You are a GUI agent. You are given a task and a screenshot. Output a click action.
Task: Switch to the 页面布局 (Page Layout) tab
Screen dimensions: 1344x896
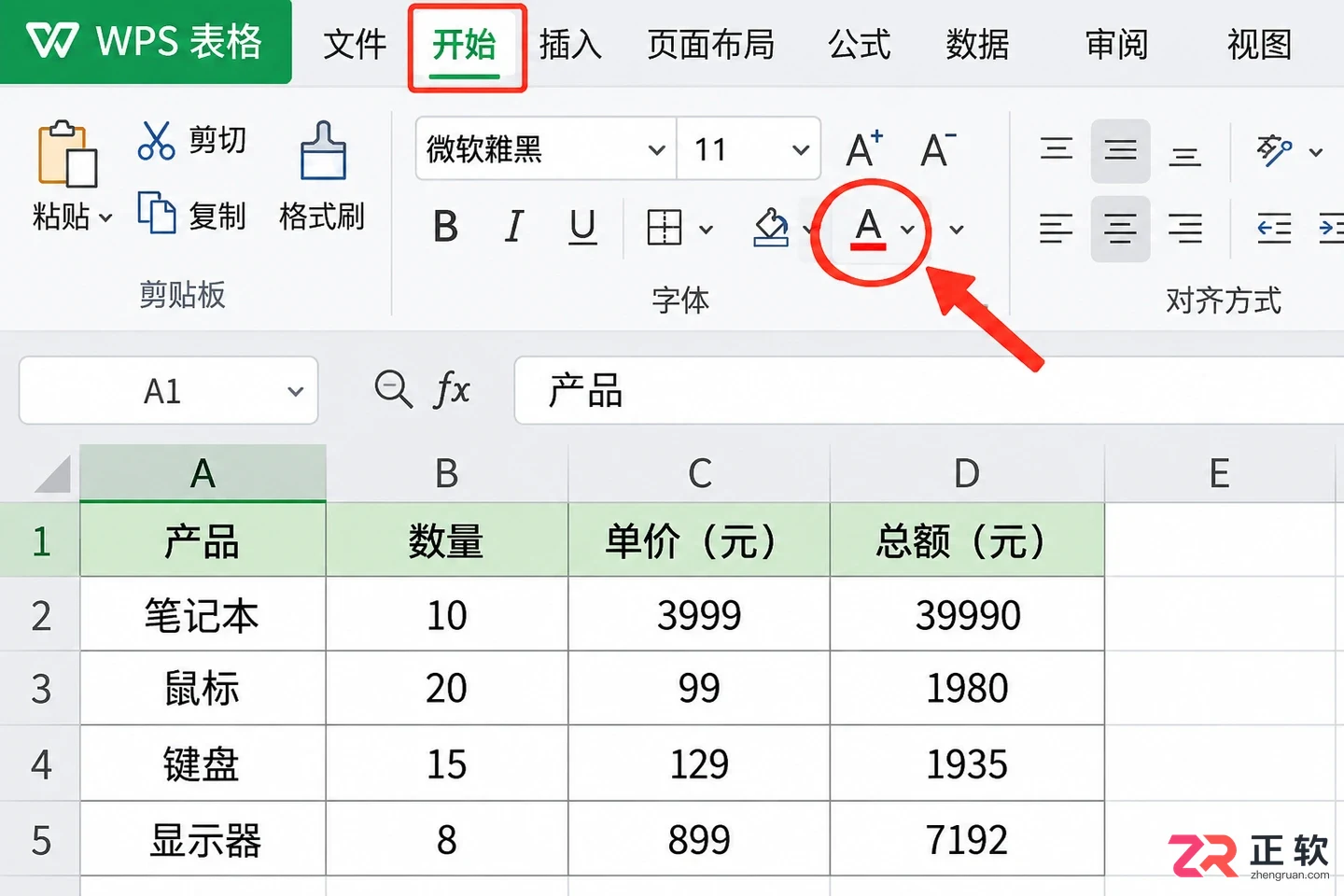(711, 44)
